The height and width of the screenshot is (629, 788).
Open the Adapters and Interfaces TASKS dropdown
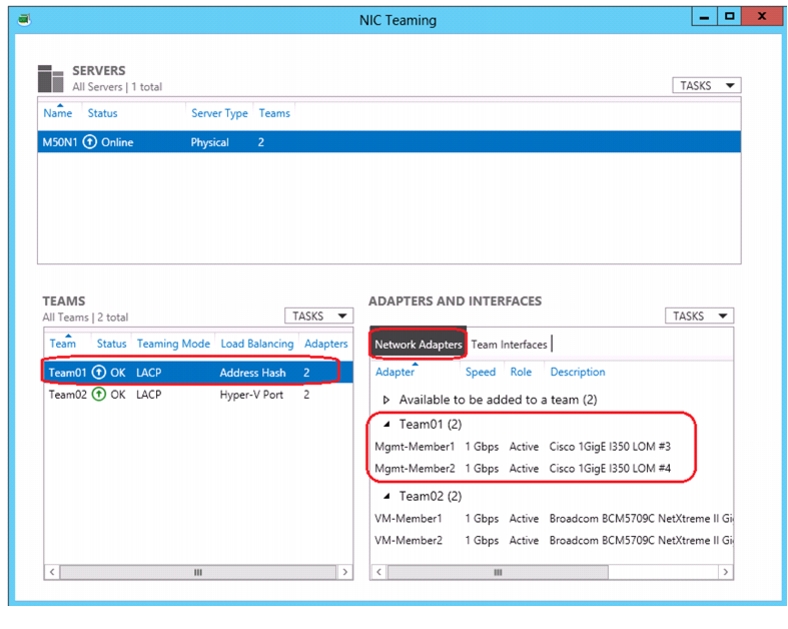(x=700, y=316)
